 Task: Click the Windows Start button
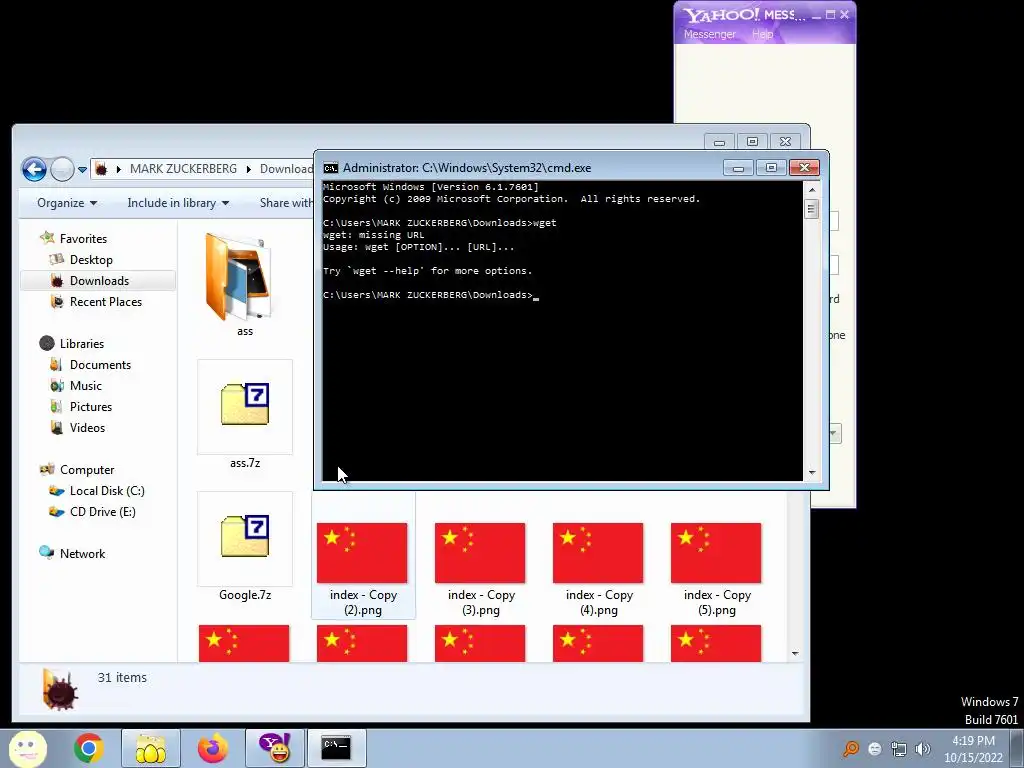click(27, 748)
